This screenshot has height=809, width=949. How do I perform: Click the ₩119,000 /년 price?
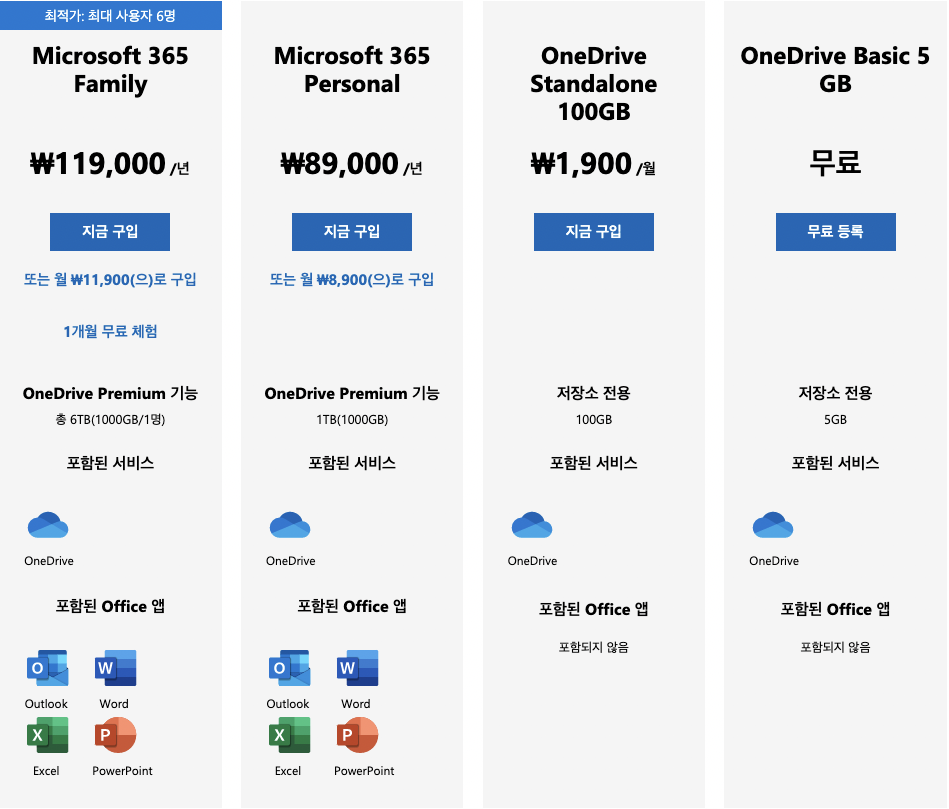110,164
